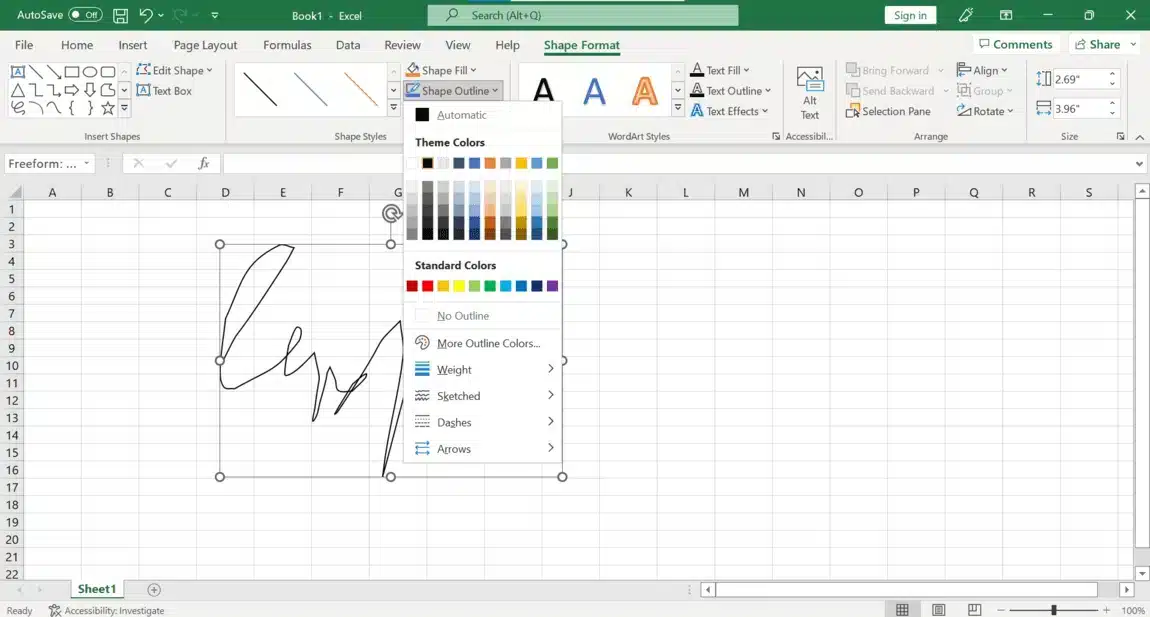Select the Rectangle shape tool
Image resolution: width=1150 pixels, height=617 pixels.
pos(71,71)
